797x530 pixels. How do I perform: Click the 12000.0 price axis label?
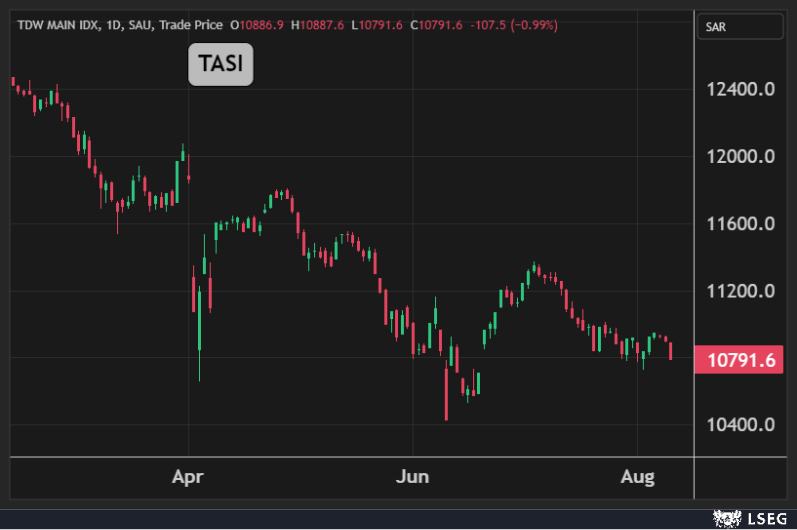point(741,157)
